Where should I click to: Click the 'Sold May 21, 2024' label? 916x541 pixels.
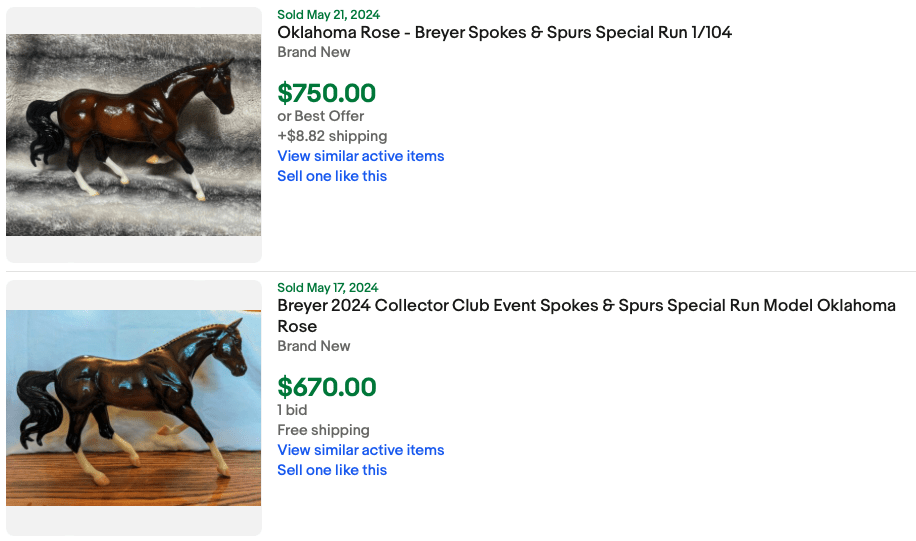328,15
